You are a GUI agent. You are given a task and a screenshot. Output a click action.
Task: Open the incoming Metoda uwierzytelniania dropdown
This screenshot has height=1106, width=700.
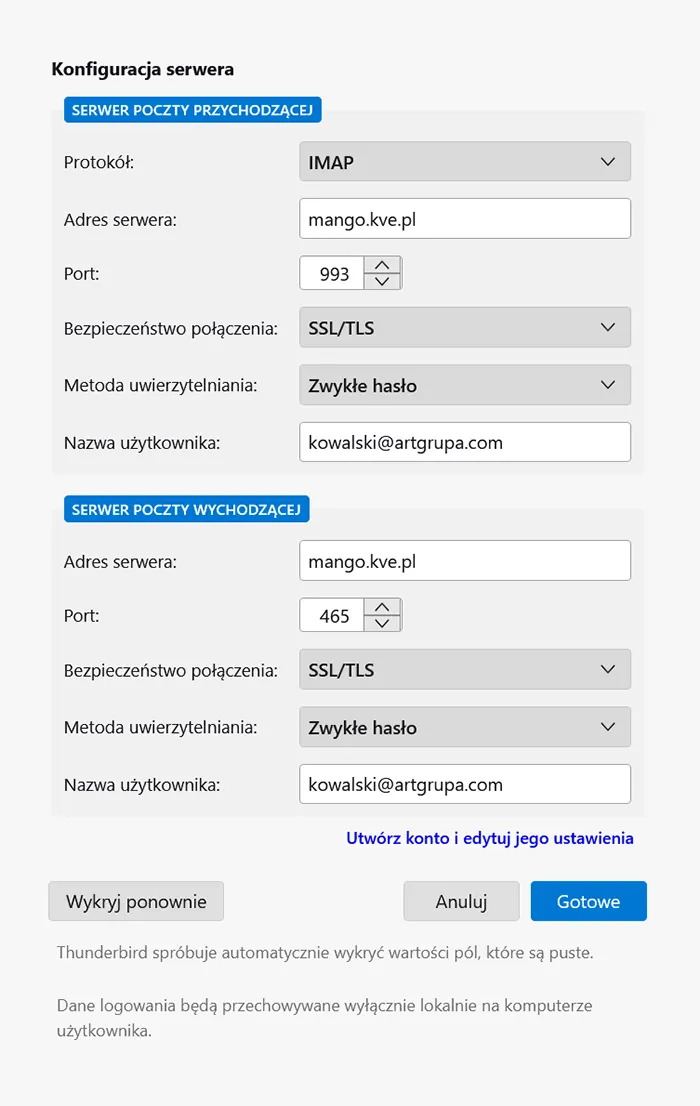click(x=464, y=385)
